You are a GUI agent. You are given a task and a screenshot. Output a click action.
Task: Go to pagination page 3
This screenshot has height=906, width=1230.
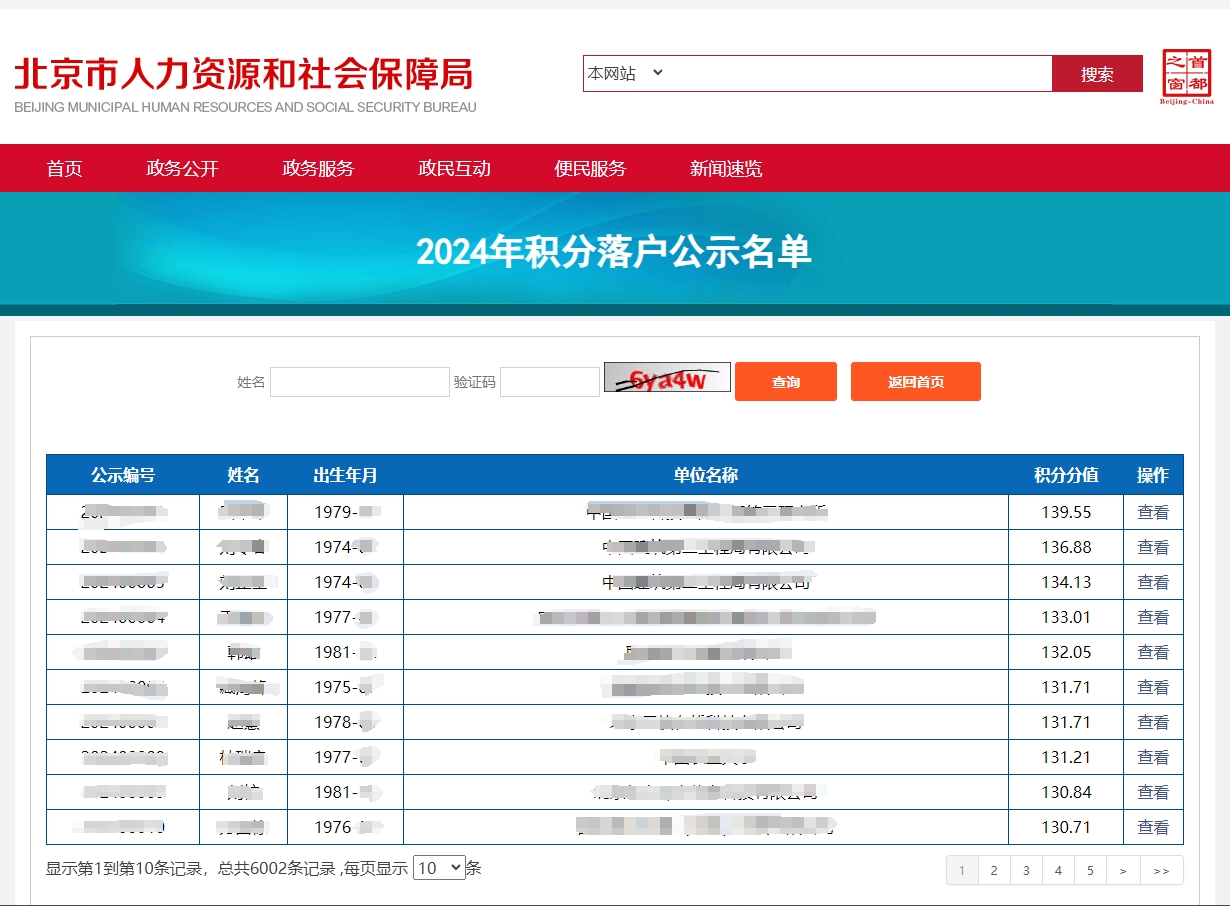click(x=1026, y=870)
